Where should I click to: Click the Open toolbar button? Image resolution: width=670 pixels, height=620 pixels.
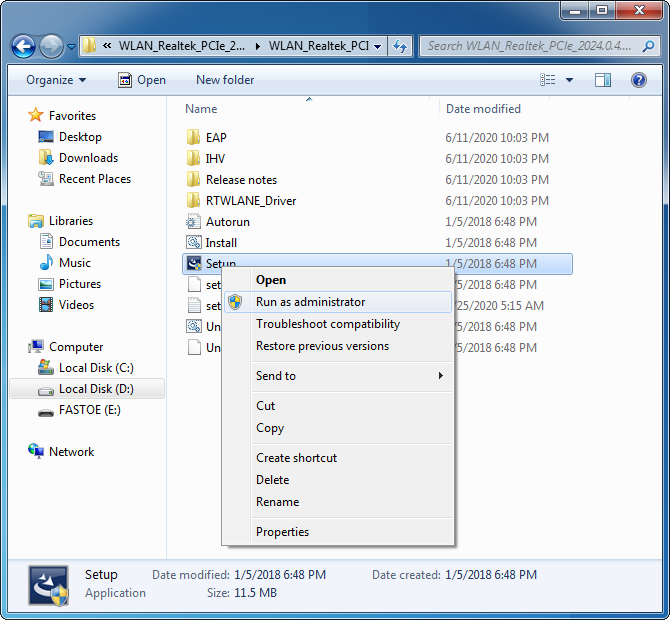click(x=142, y=80)
